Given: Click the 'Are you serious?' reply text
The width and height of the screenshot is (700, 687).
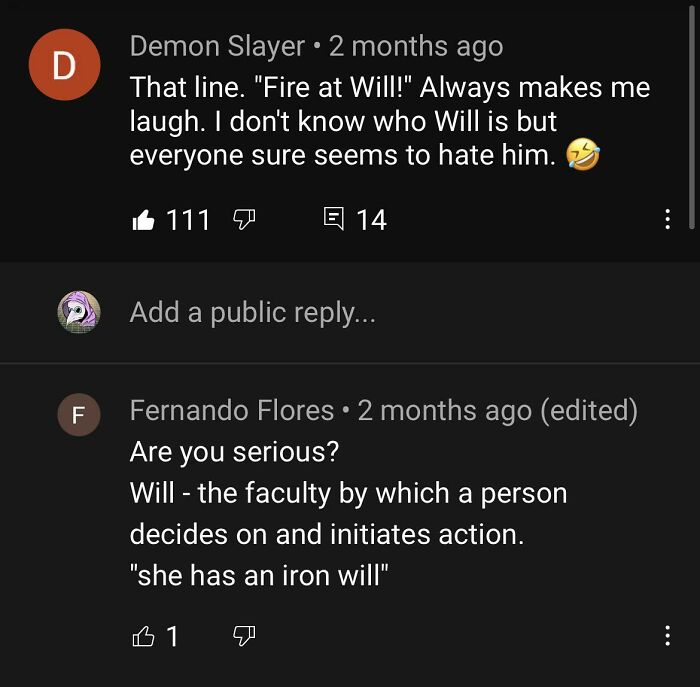Looking at the screenshot, I should coord(234,452).
